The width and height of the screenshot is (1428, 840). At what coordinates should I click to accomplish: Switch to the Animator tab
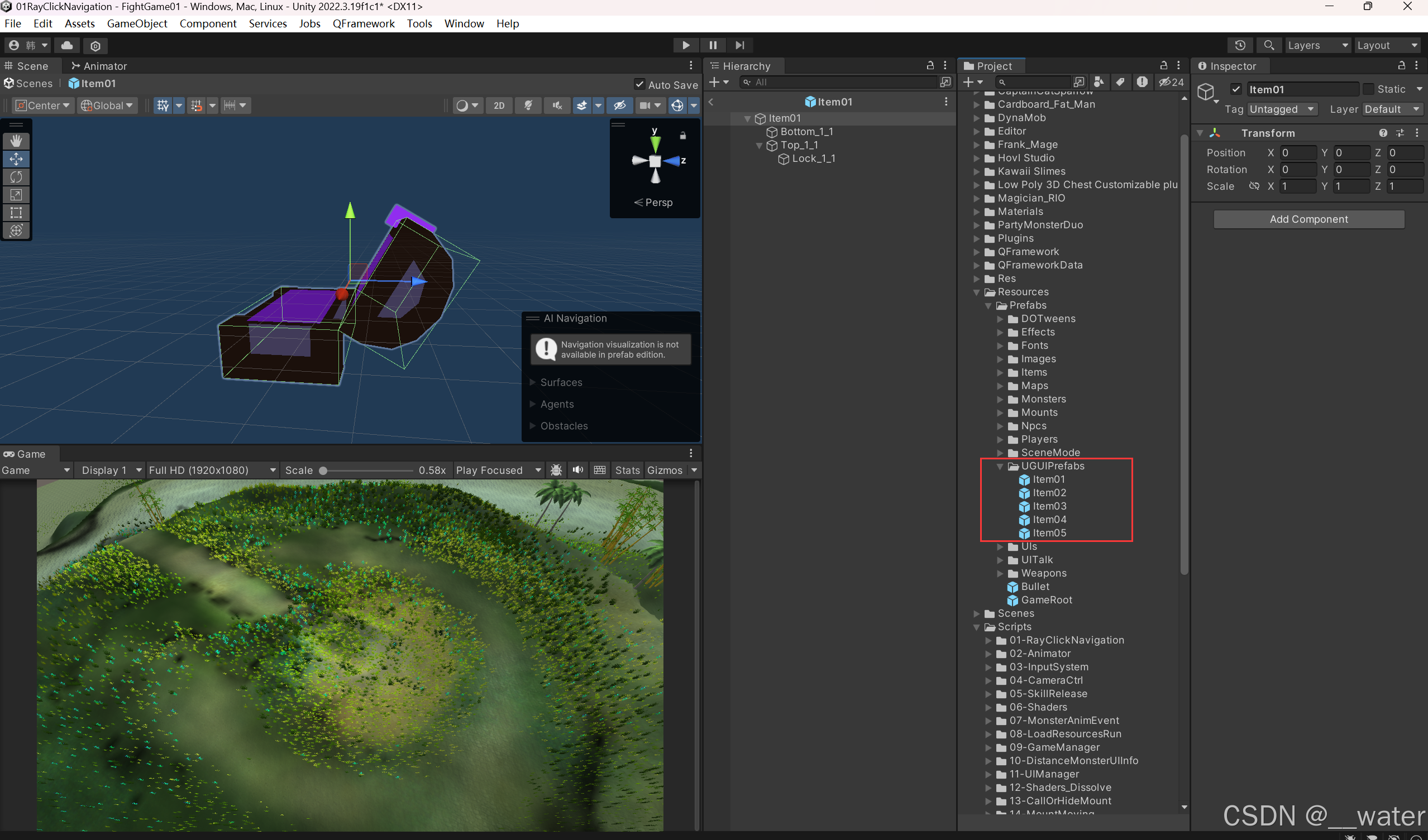click(99, 66)
